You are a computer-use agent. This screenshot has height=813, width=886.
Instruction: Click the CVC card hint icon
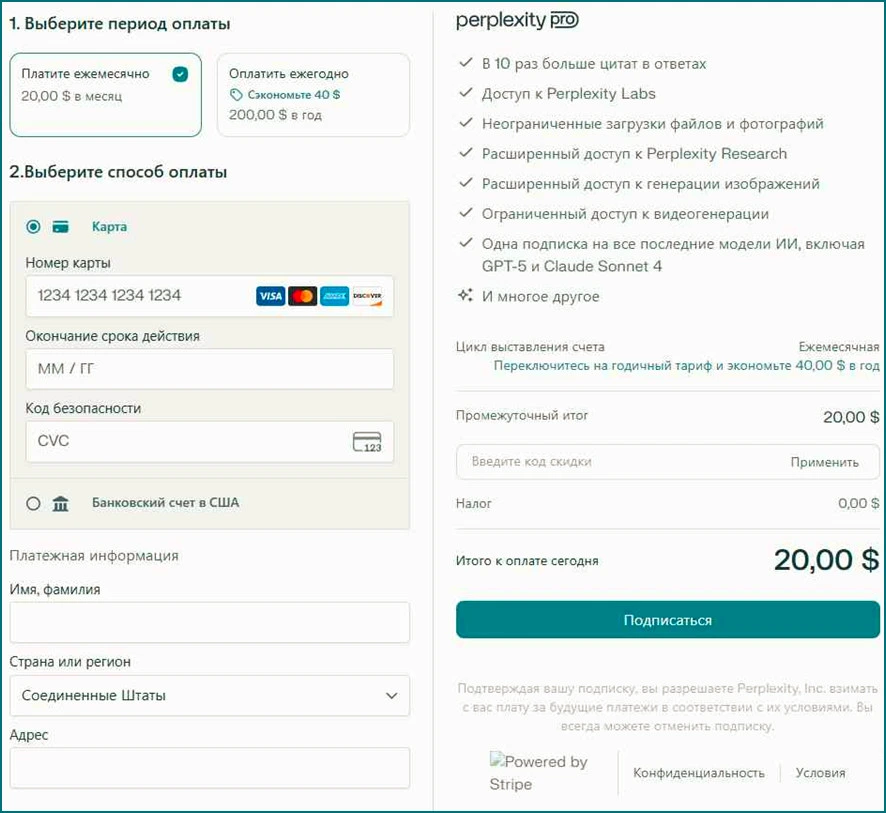point(367,442)
